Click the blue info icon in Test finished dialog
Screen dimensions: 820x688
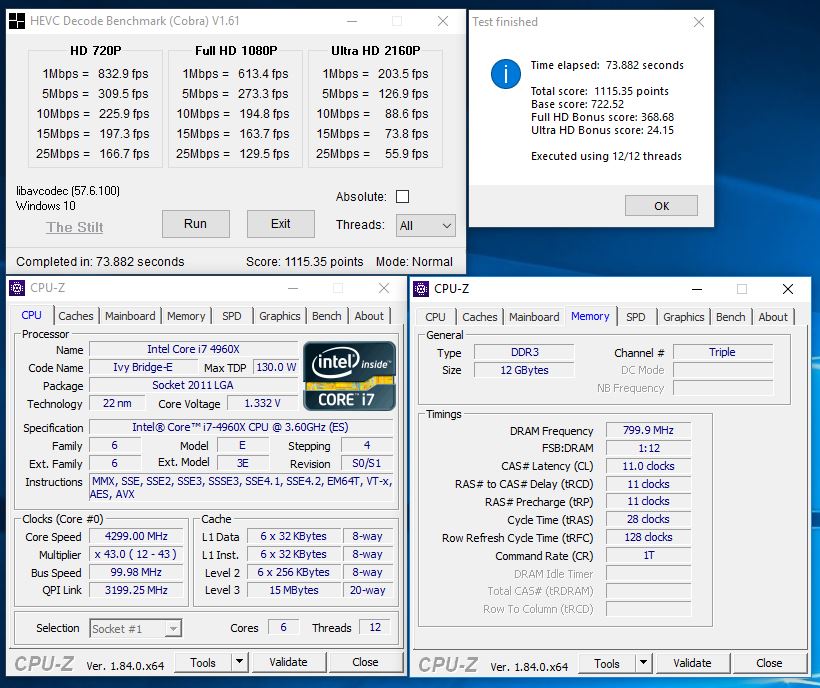pos(505,74)
